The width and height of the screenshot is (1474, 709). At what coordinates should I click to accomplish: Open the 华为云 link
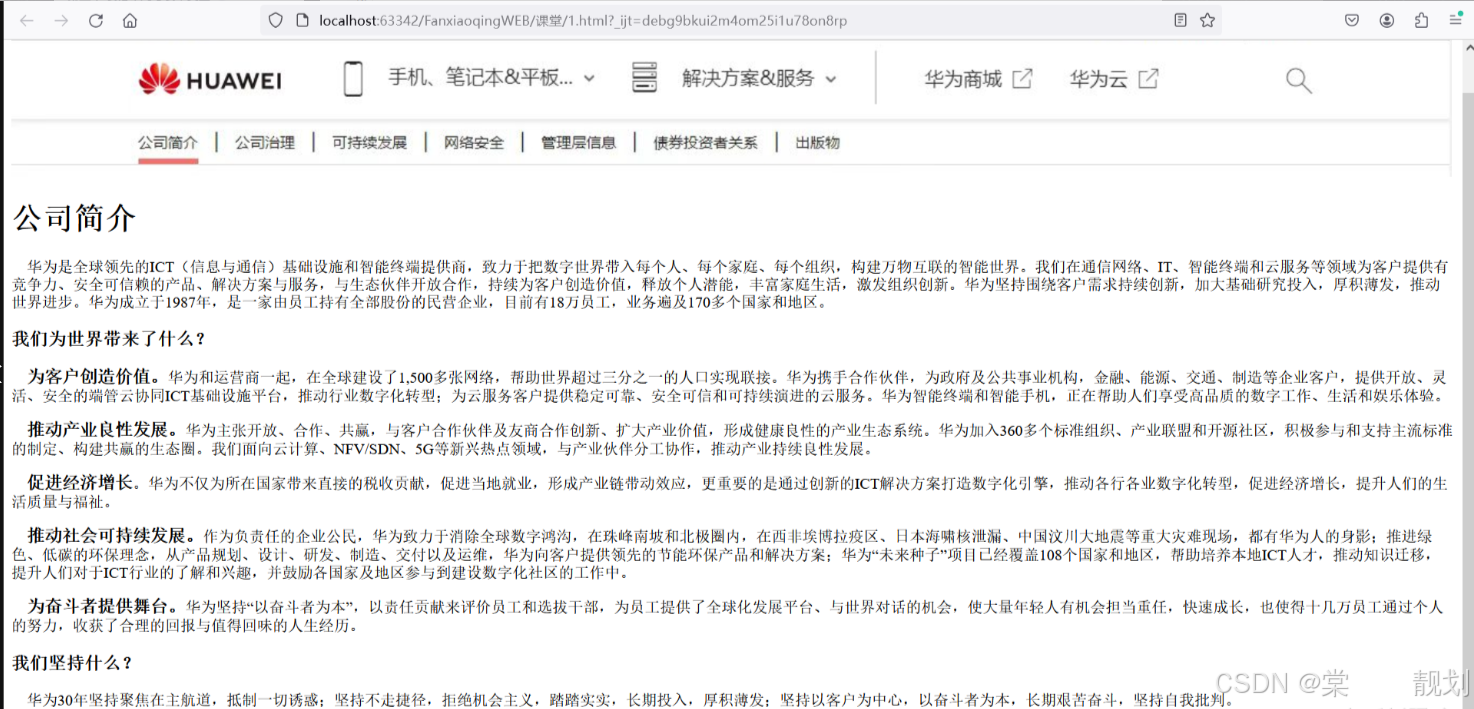(1098, 79)
